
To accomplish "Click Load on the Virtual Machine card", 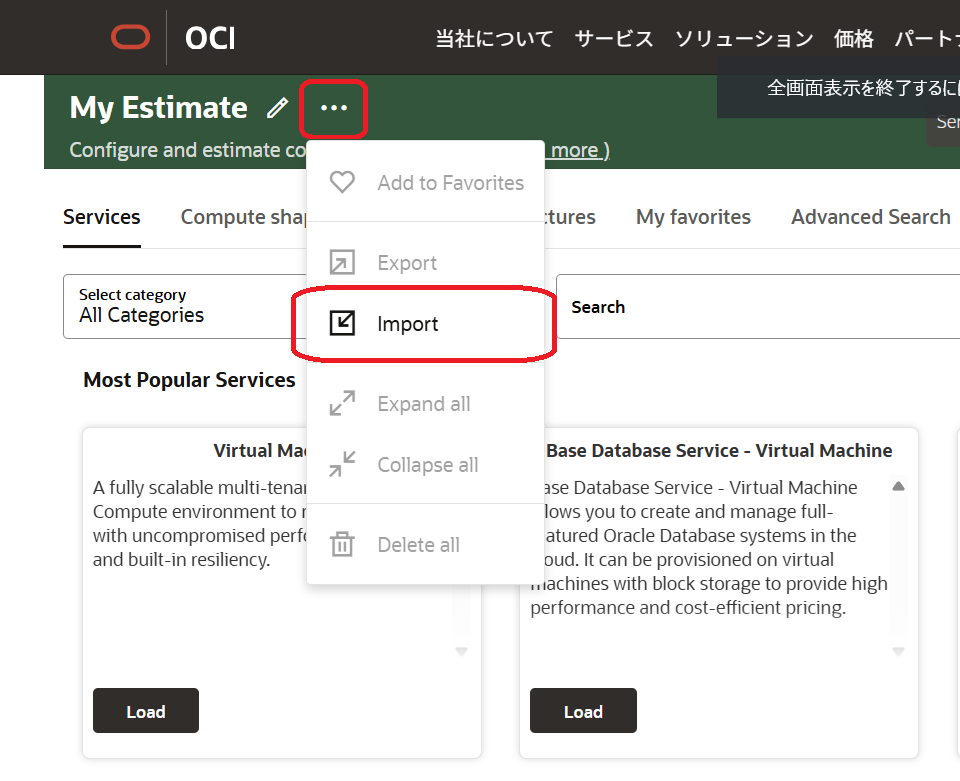I will (x=145, y=711).
